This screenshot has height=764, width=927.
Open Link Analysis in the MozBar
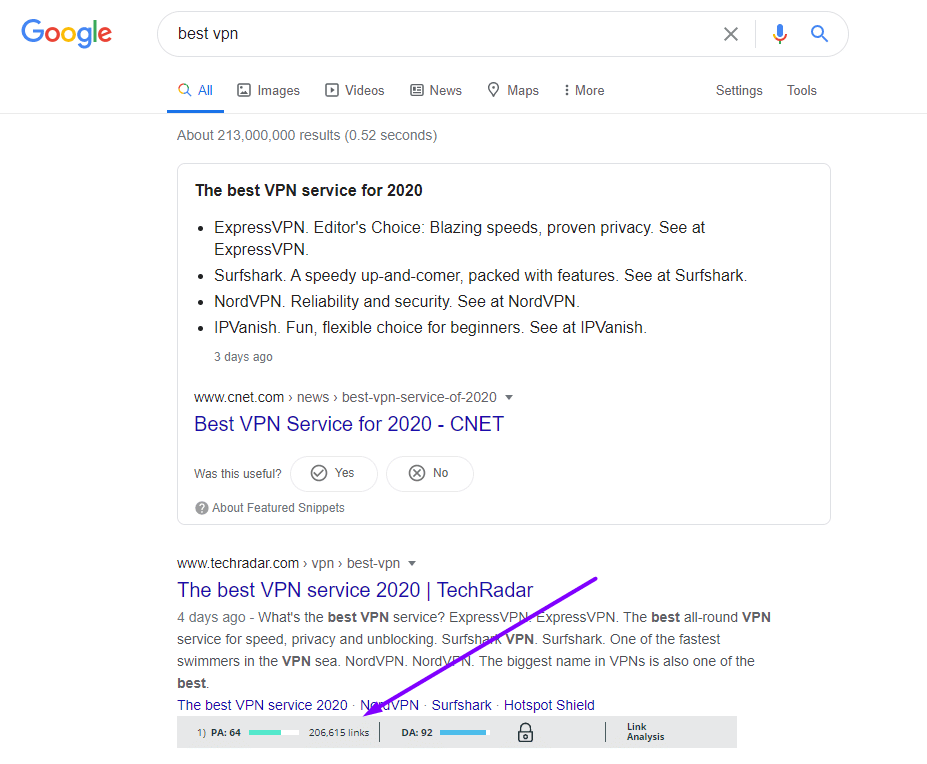coord(646,731)
